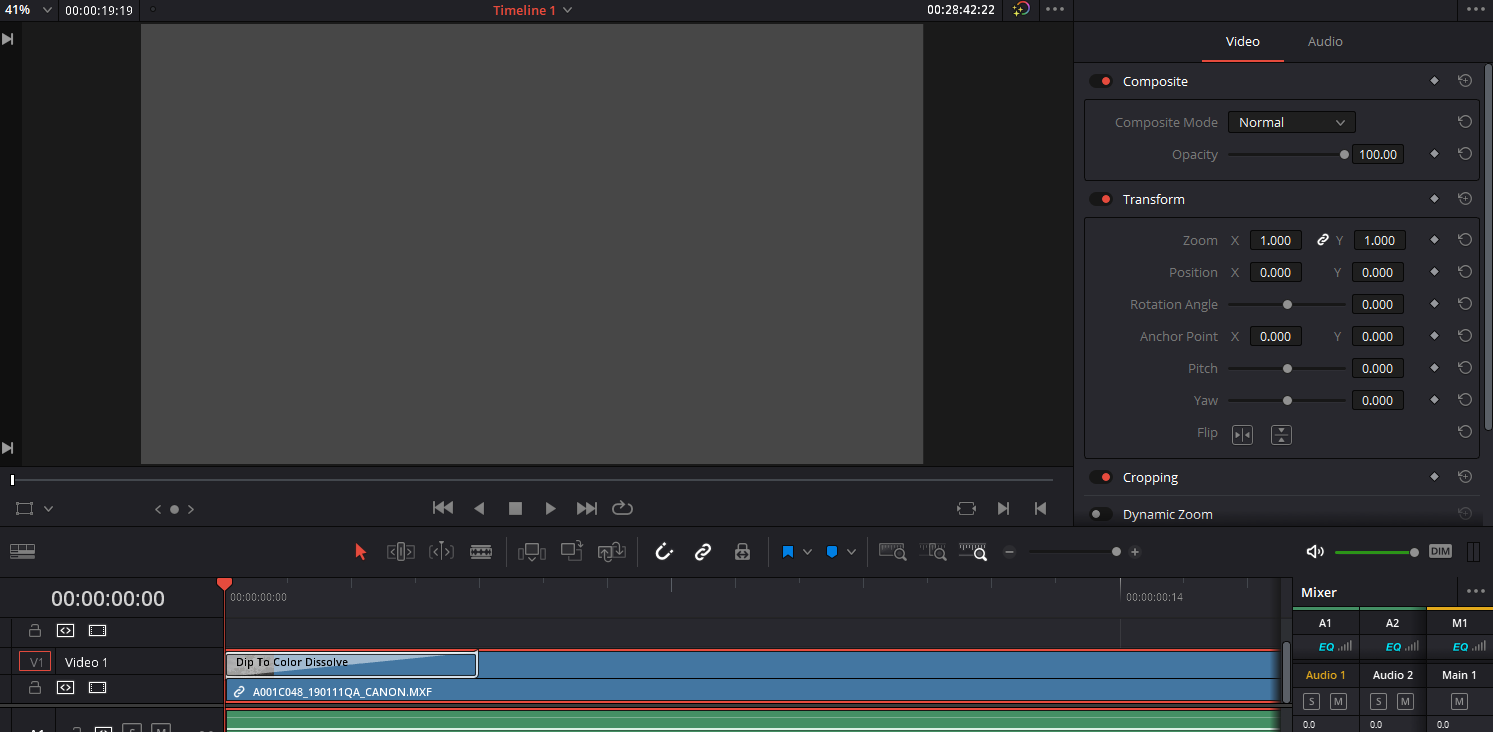Open Timeline View Options
Viewport: 1493px width, 732px height.
pyautogui.click(x=22, y=551)
